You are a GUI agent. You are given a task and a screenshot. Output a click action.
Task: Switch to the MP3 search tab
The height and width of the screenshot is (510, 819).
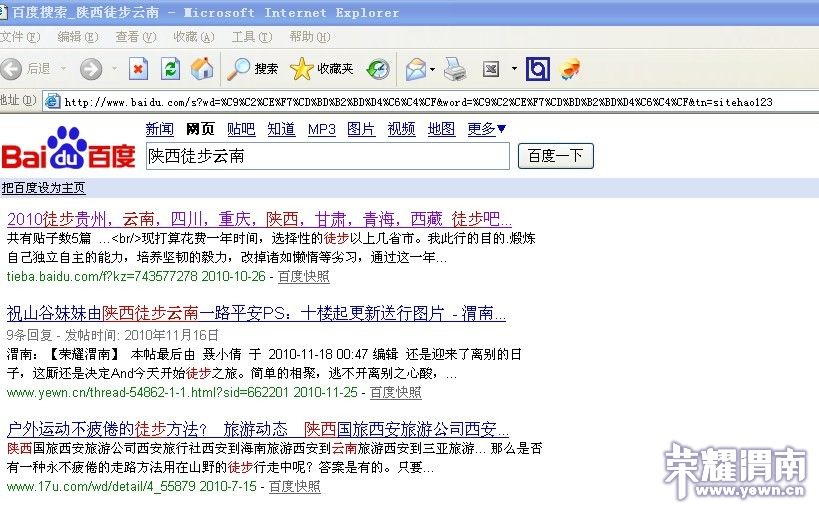pos(321,129)
